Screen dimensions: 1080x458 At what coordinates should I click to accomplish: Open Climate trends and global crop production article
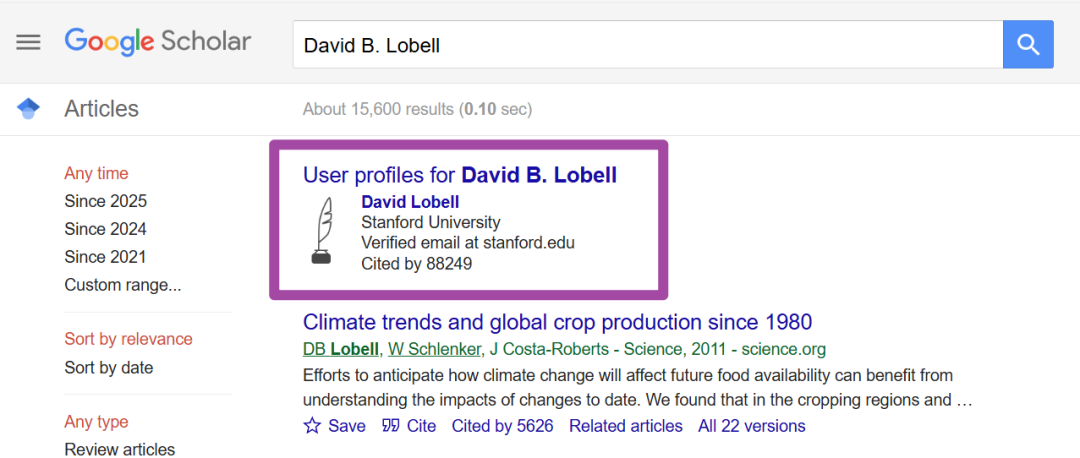coord(557,322)
